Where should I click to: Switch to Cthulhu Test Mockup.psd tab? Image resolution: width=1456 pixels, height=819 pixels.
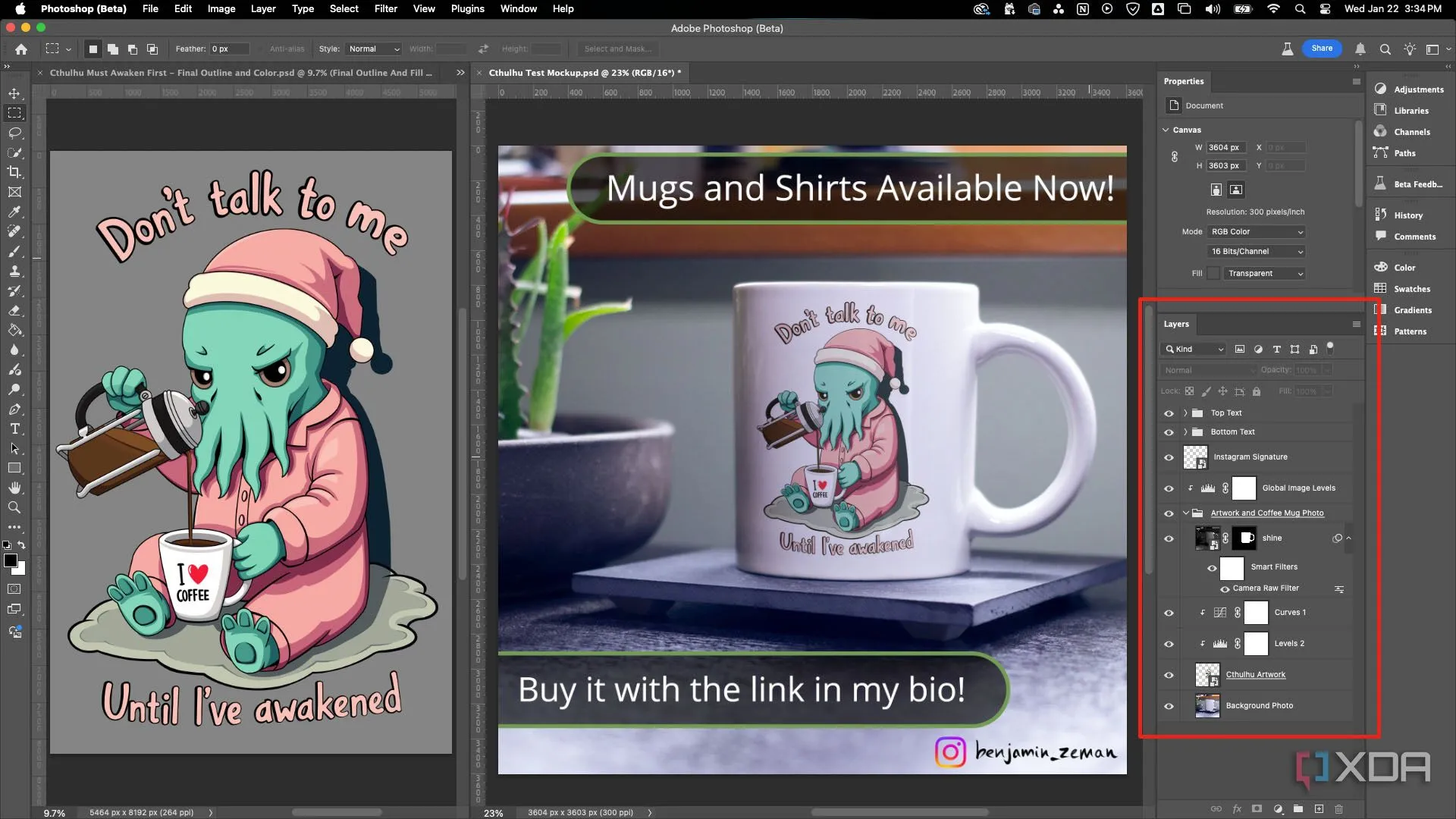click(585, 73)
